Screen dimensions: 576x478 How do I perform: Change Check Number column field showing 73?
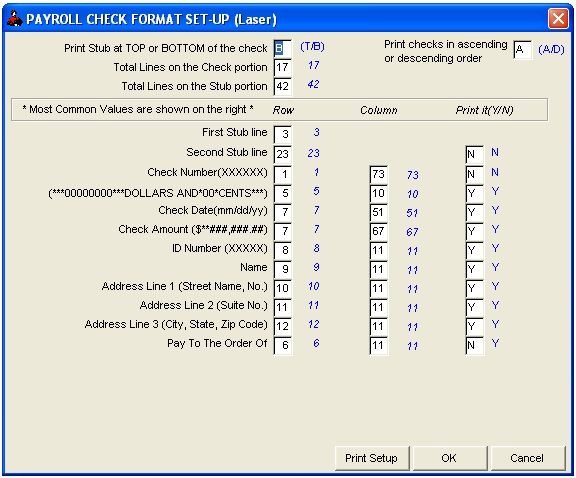click(378, 174)
